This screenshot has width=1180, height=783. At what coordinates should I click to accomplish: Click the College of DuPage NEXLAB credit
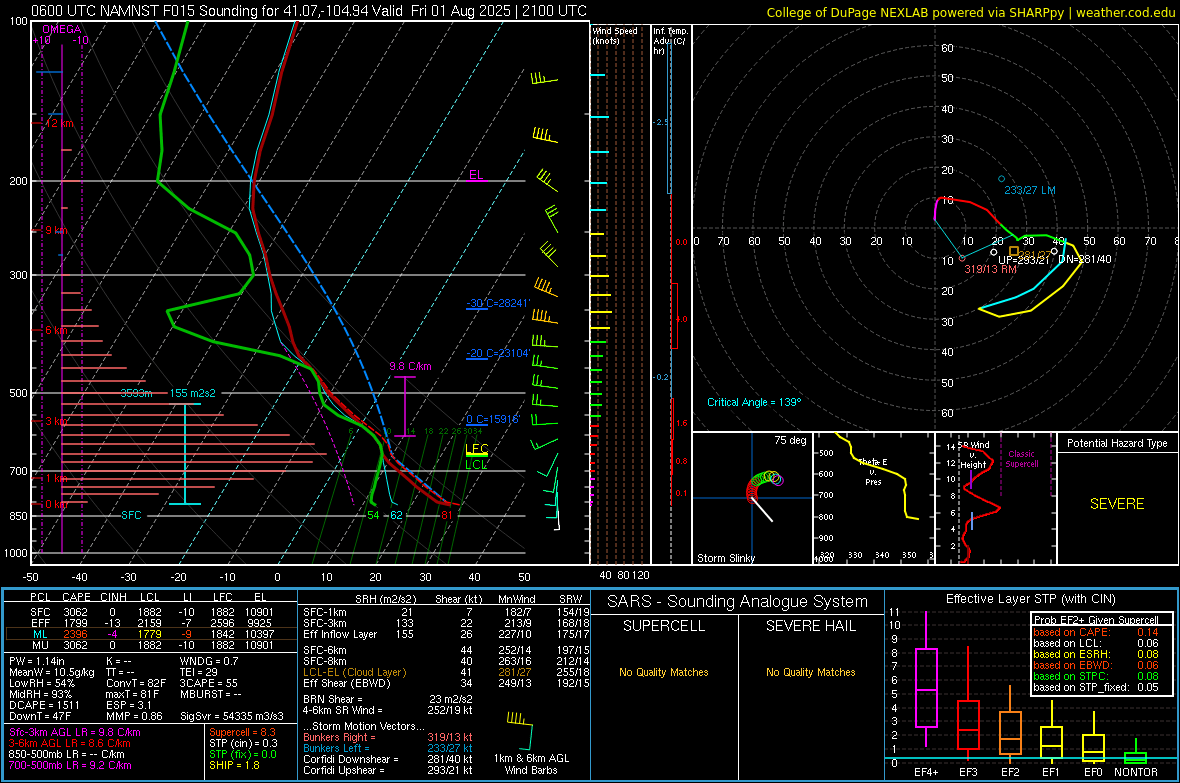coord(970,13)
